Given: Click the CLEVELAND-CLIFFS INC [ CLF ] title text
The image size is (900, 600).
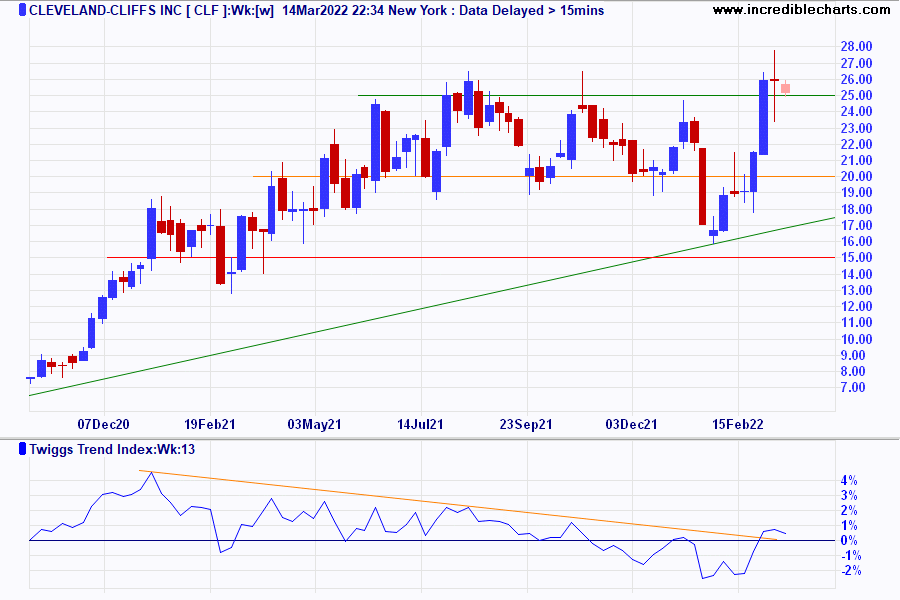Looking at the screenshot, I should point(129,10).
